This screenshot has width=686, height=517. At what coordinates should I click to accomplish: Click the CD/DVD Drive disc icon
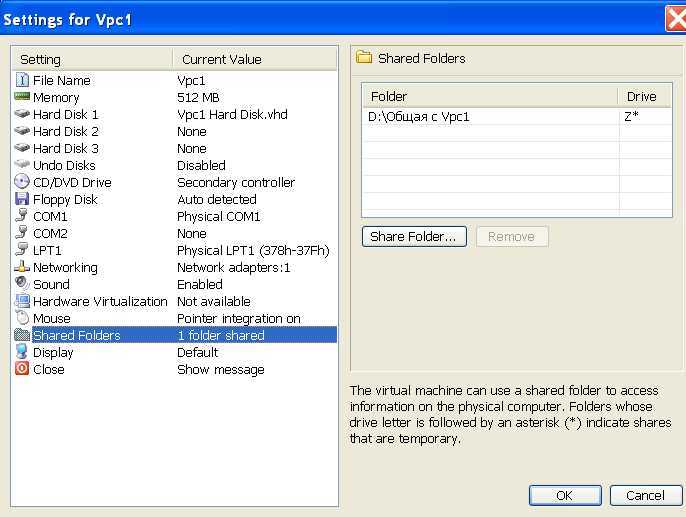point(22,182)
